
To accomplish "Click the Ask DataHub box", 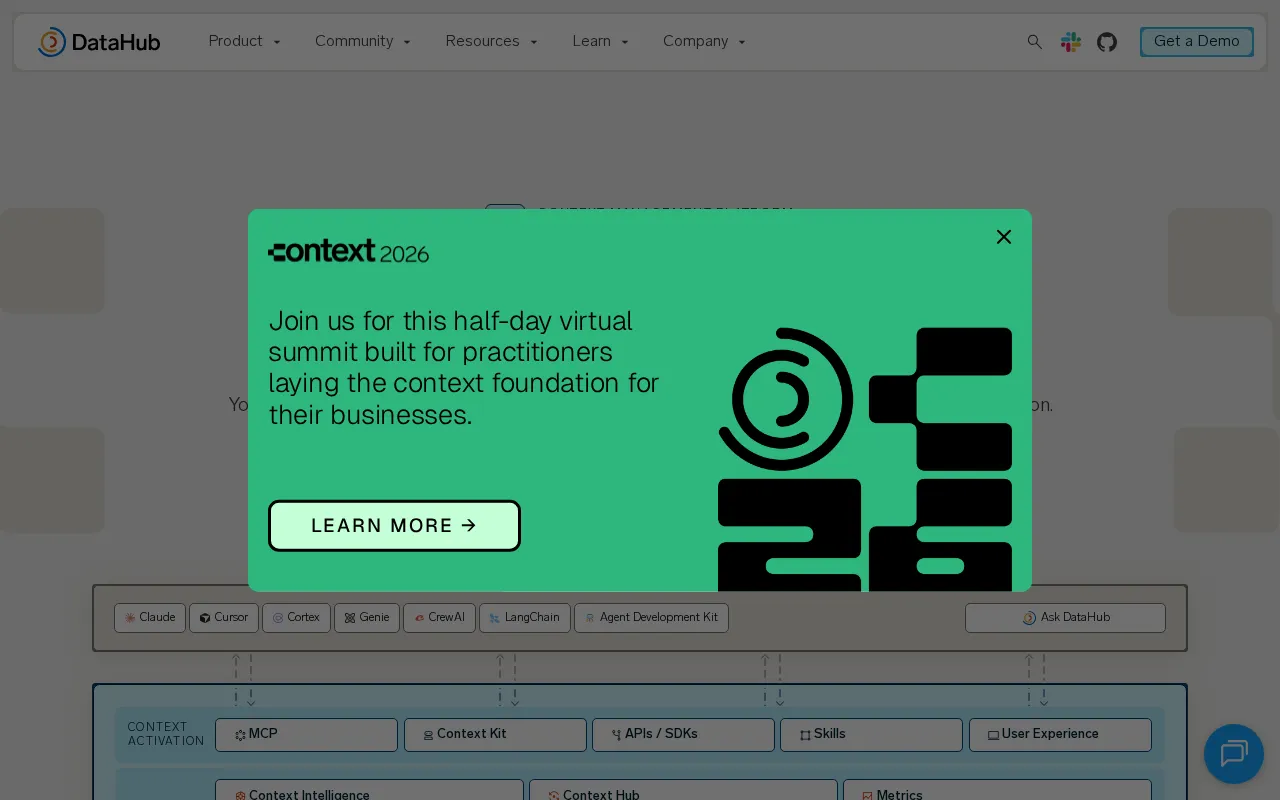I will point(1065,618).
